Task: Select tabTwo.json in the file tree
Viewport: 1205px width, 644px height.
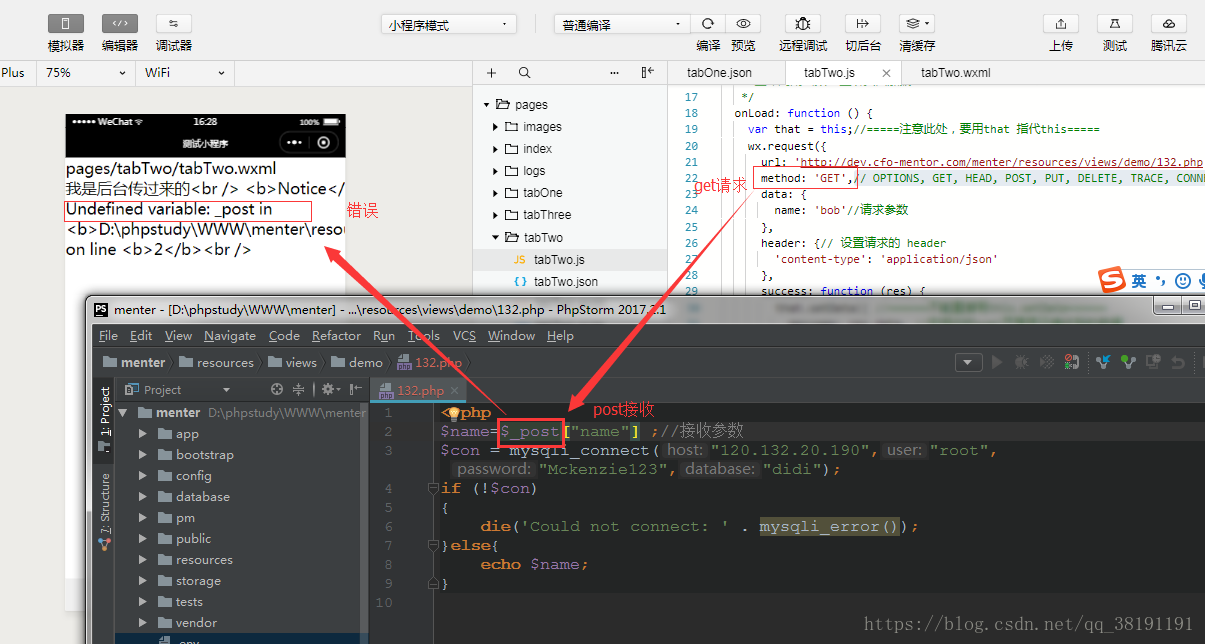Action: coord(570,282)
